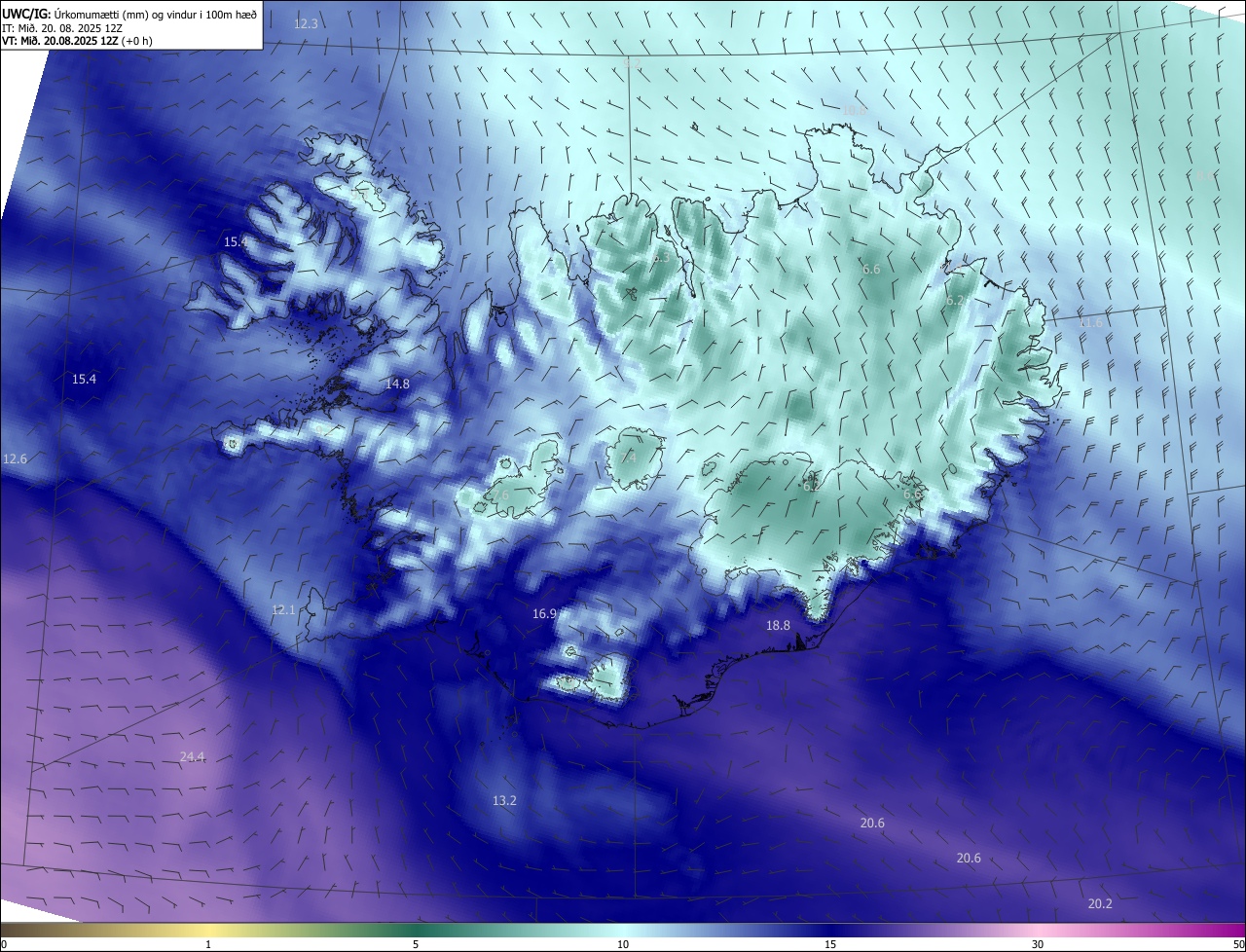1246x952 pixels.
Task: Click the legend tick label "15"
Action: pyautogui.click(x=830, y=944)
